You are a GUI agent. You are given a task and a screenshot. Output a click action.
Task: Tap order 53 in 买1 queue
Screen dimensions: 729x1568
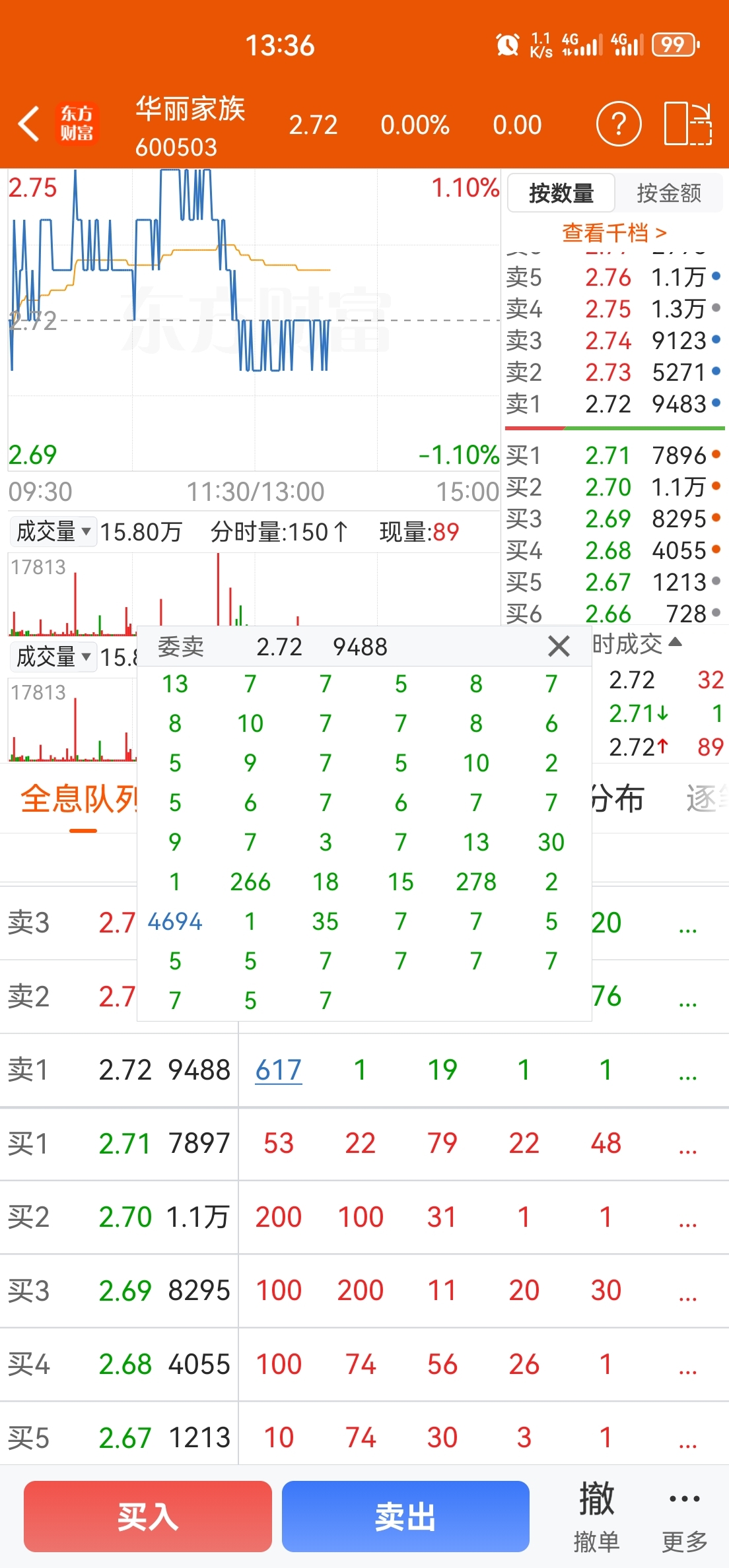click(x=279, y=1143)
